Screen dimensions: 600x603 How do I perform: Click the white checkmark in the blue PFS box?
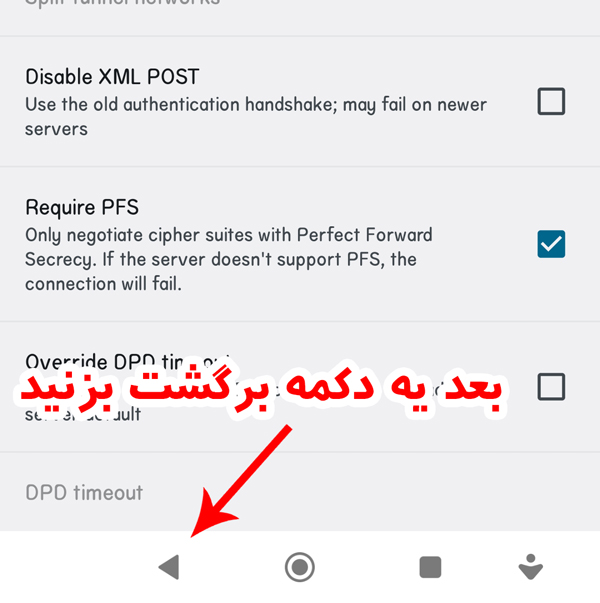(x=551, y=244)
